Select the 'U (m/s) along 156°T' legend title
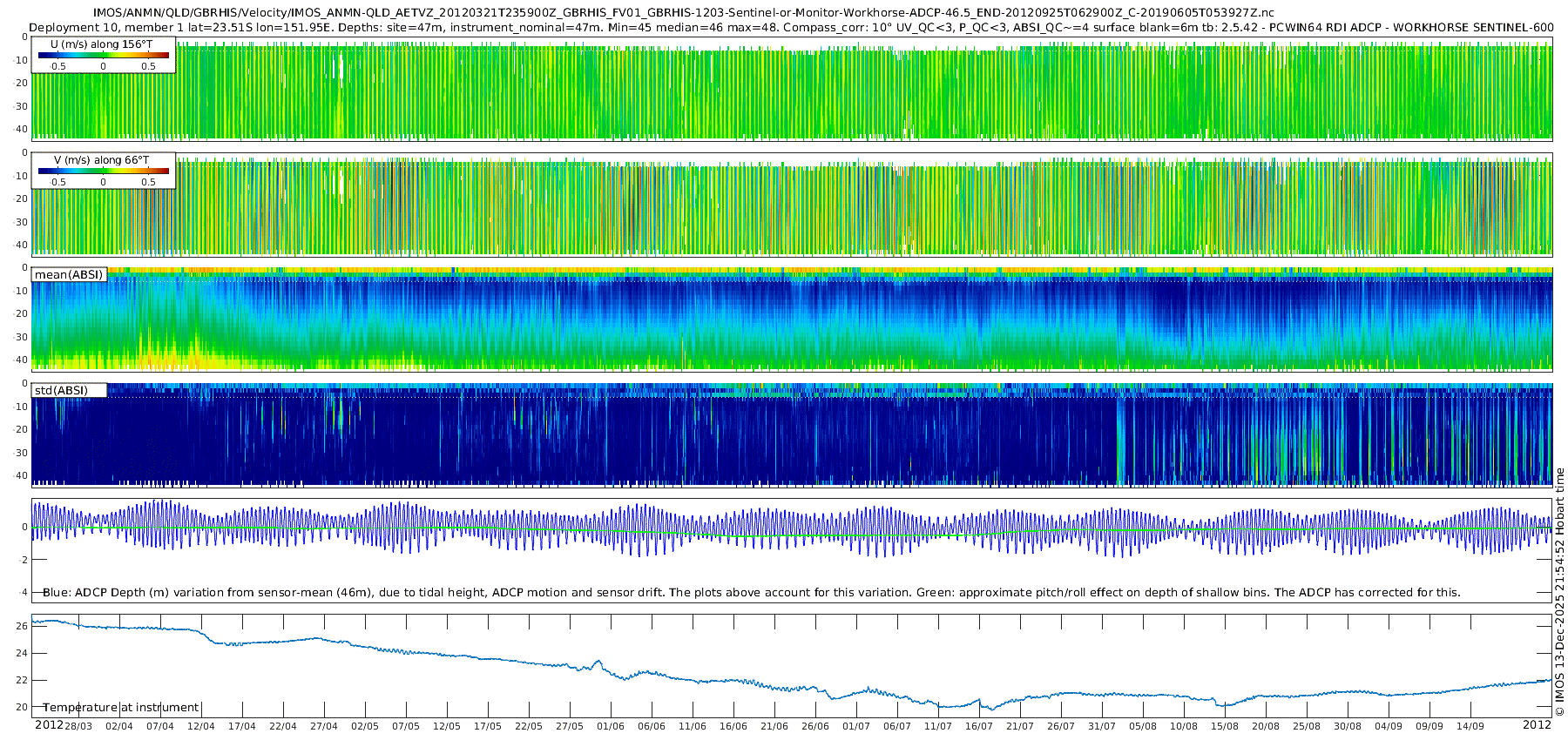The image size is (1568, 740). pos(101,44)
